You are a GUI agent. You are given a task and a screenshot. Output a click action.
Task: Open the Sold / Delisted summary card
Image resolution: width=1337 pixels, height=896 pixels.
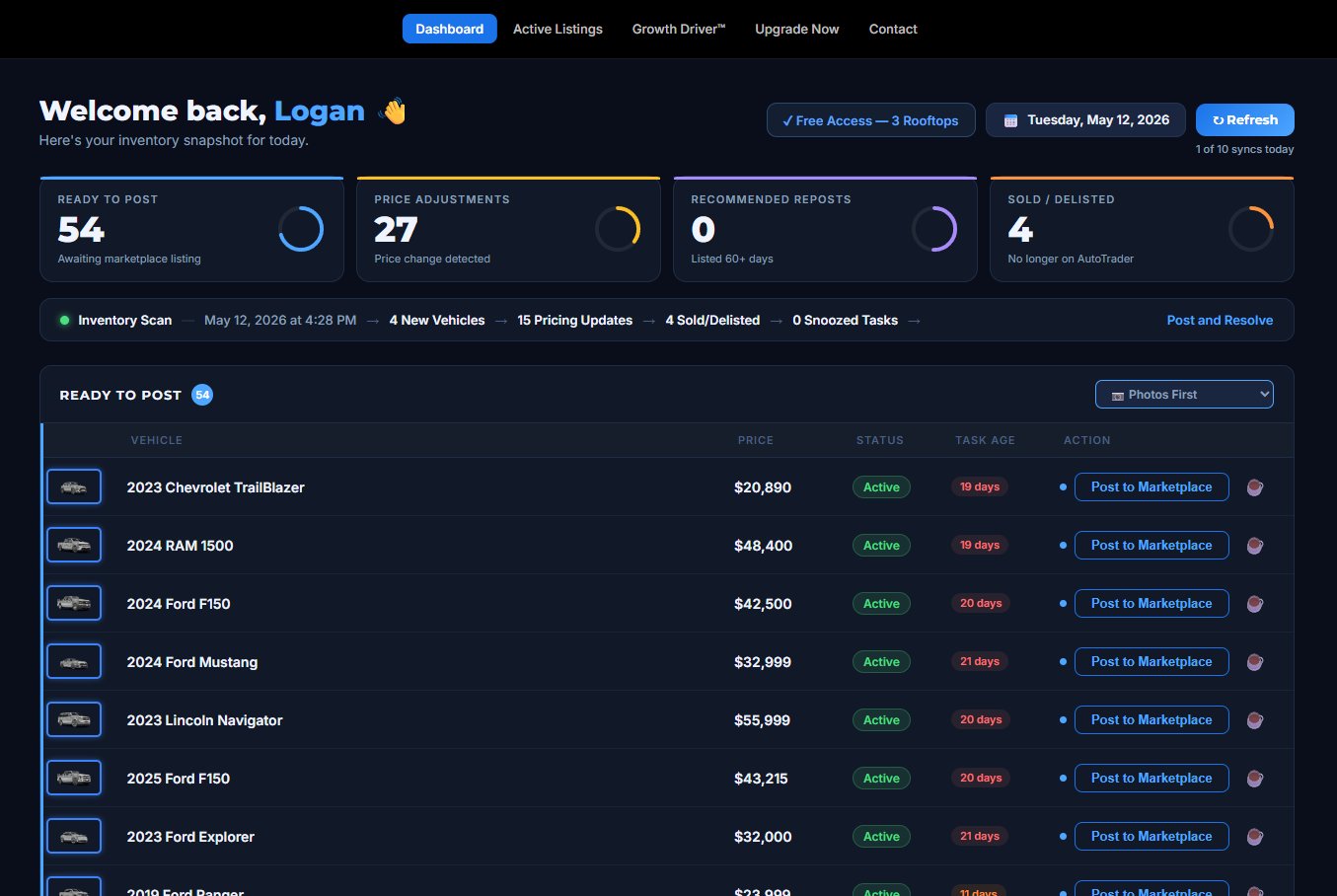[1142, 229]
